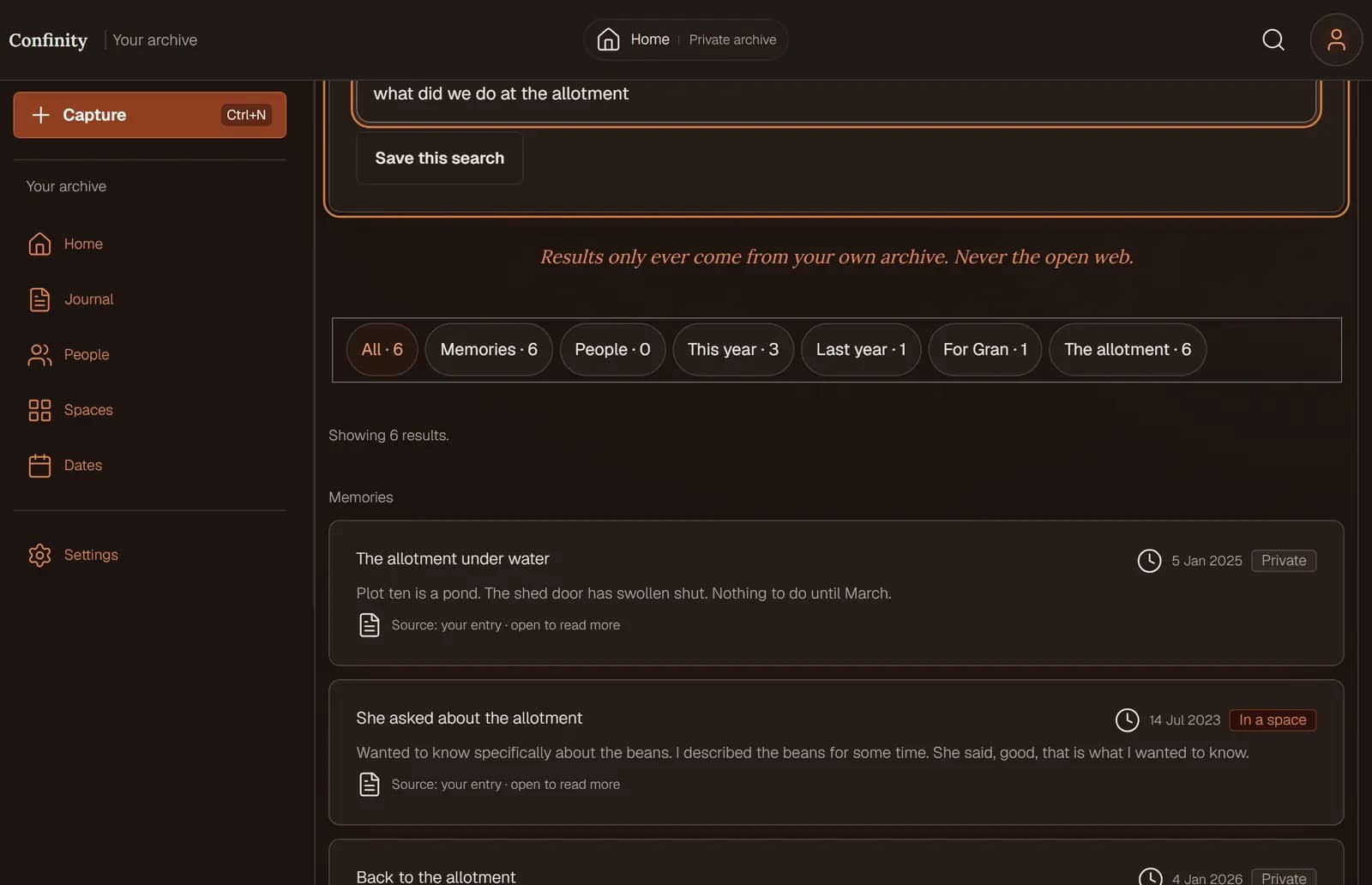Screen dimensions: 1372x885
Task: Click clock icon beside 14 Jul 2023
Action: tap(1127, 720)
